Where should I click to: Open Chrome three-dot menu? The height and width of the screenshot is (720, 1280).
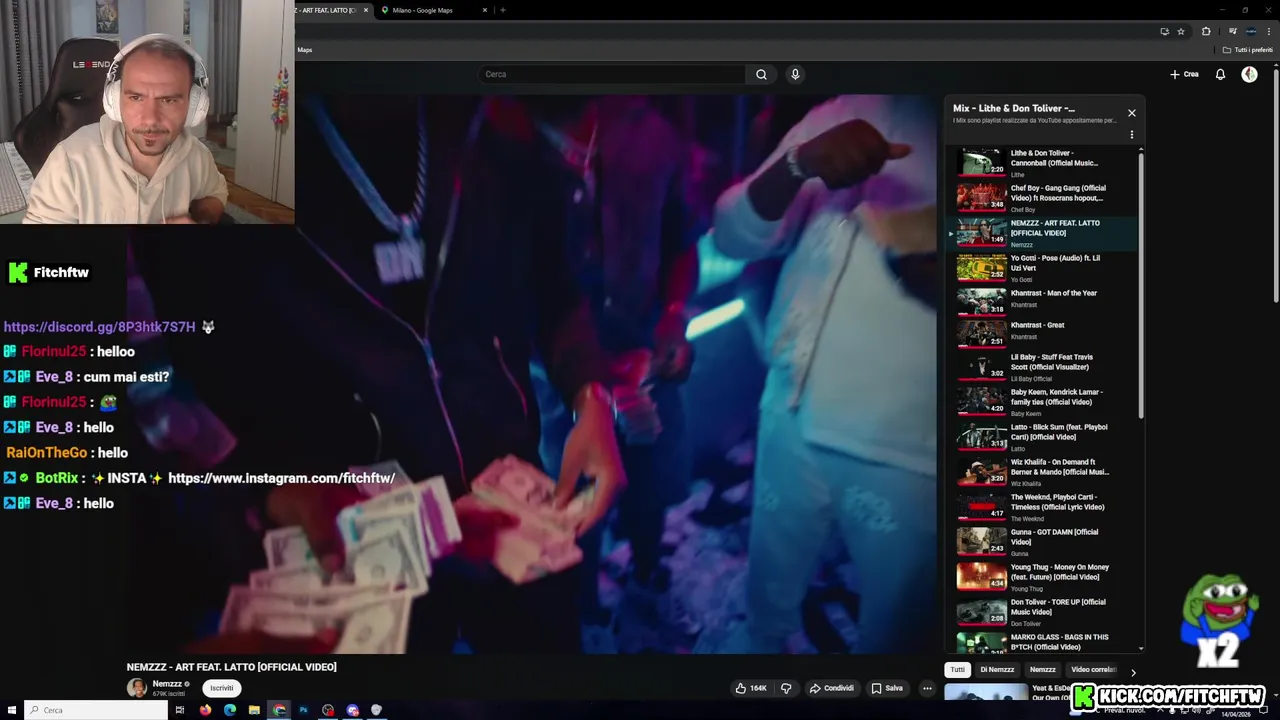click(1269, 31)
